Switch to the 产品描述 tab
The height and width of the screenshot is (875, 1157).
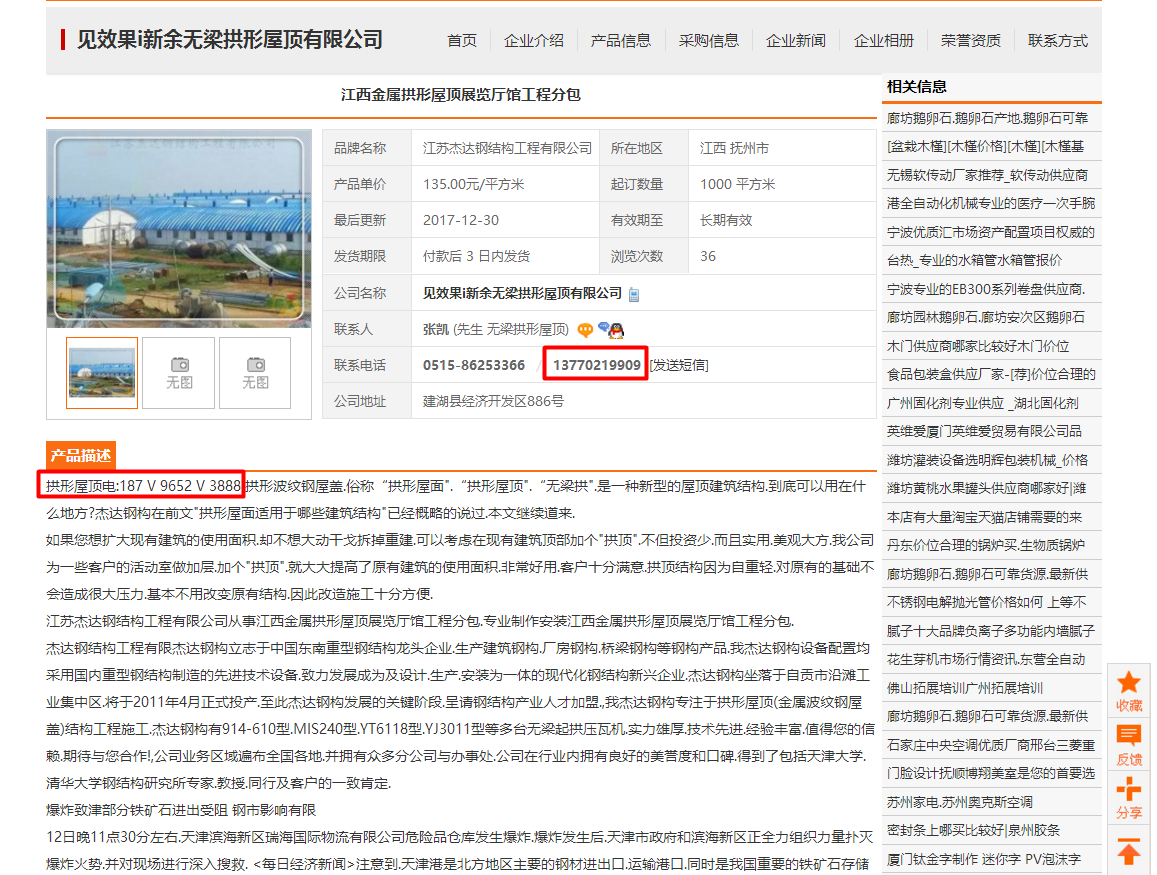coord(81,455)
